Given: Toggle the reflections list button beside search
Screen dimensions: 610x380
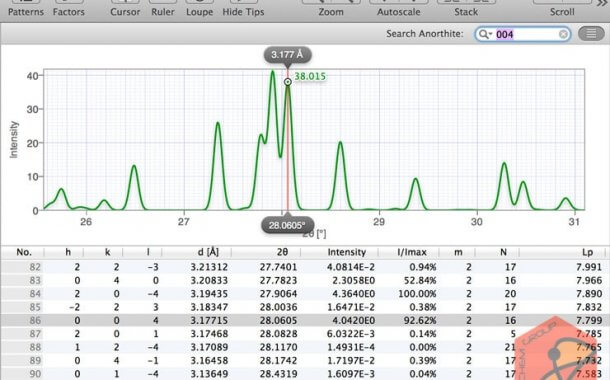Looking at the screenshot, I should point(591,34).
